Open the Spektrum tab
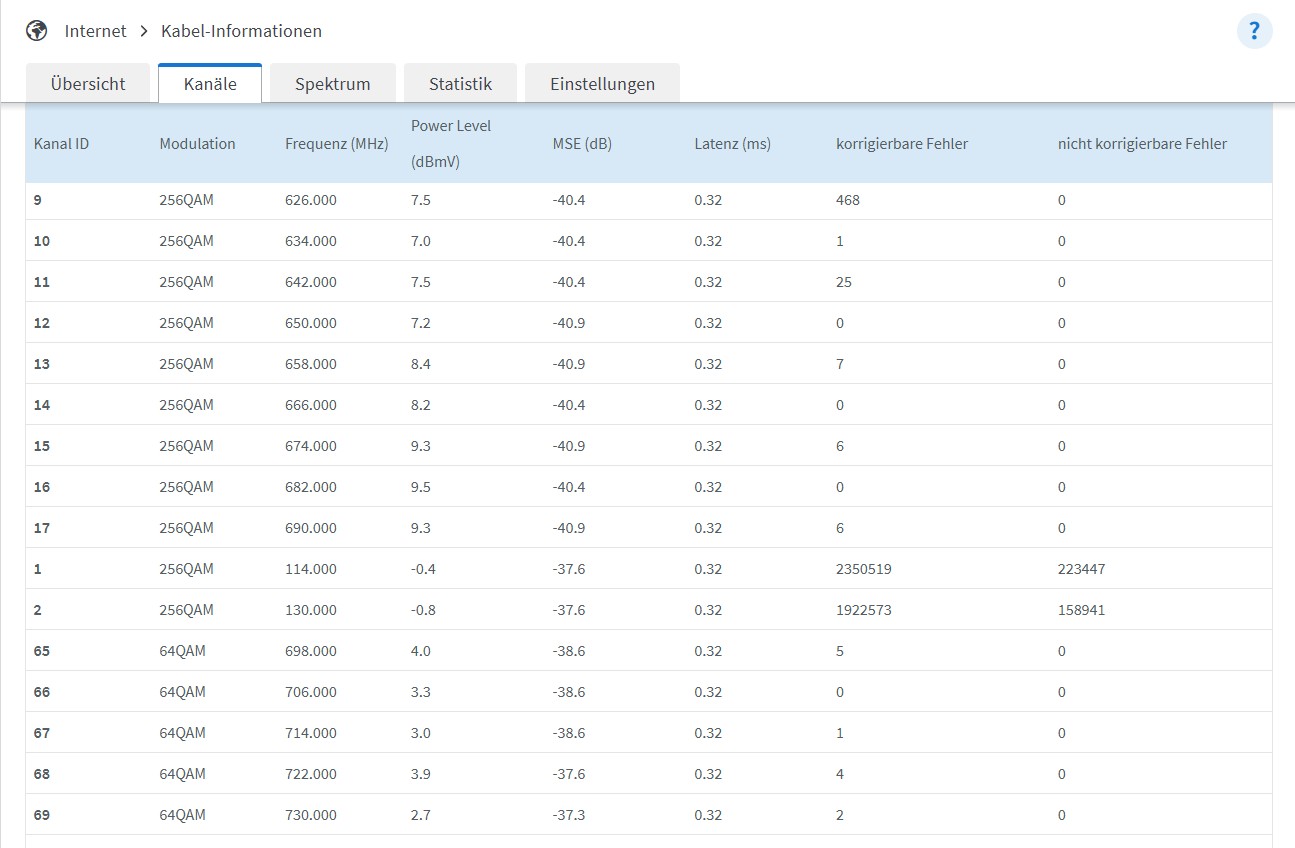1295x848 pixels. tap(332, 84)
